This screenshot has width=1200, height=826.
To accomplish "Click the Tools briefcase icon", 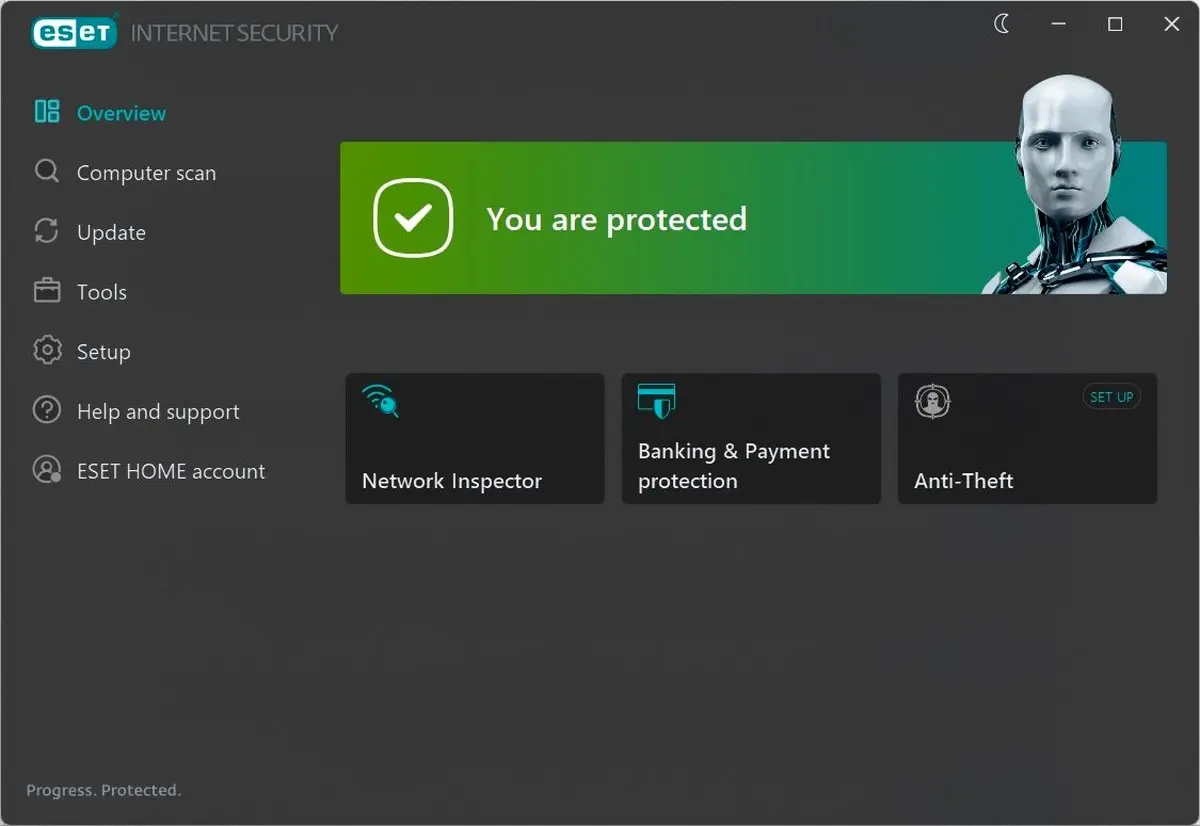I will pos(47,291).
